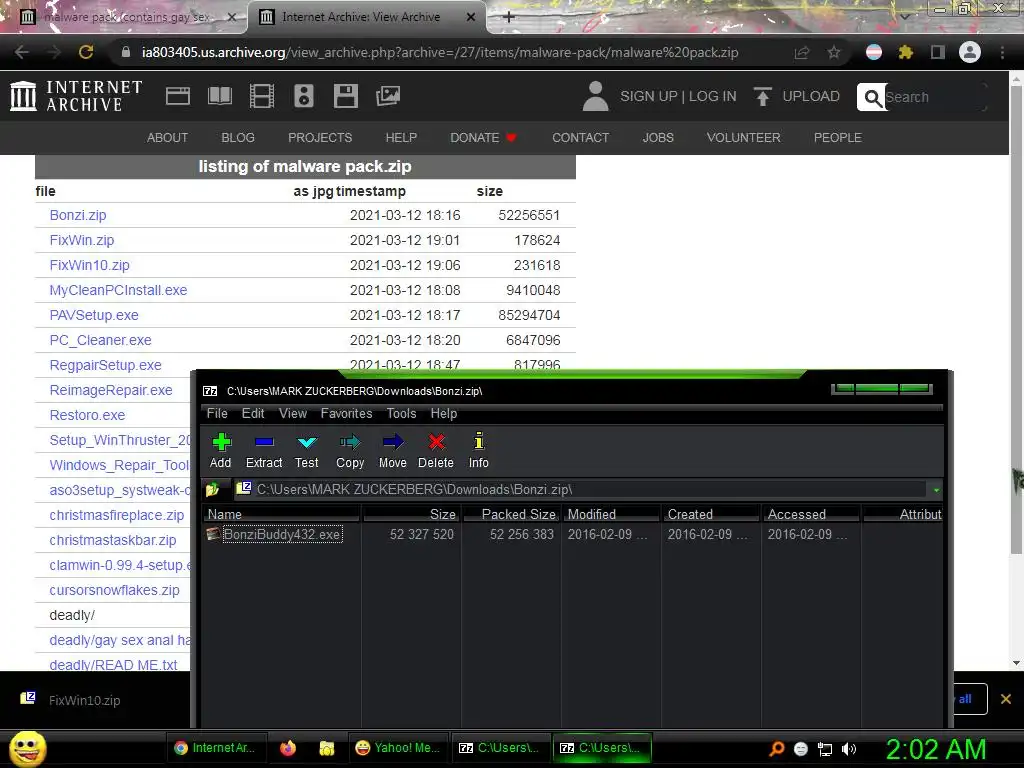Open the Help menu in 7-Zip
Viewport: 1024px width, 768px height.
443,413
